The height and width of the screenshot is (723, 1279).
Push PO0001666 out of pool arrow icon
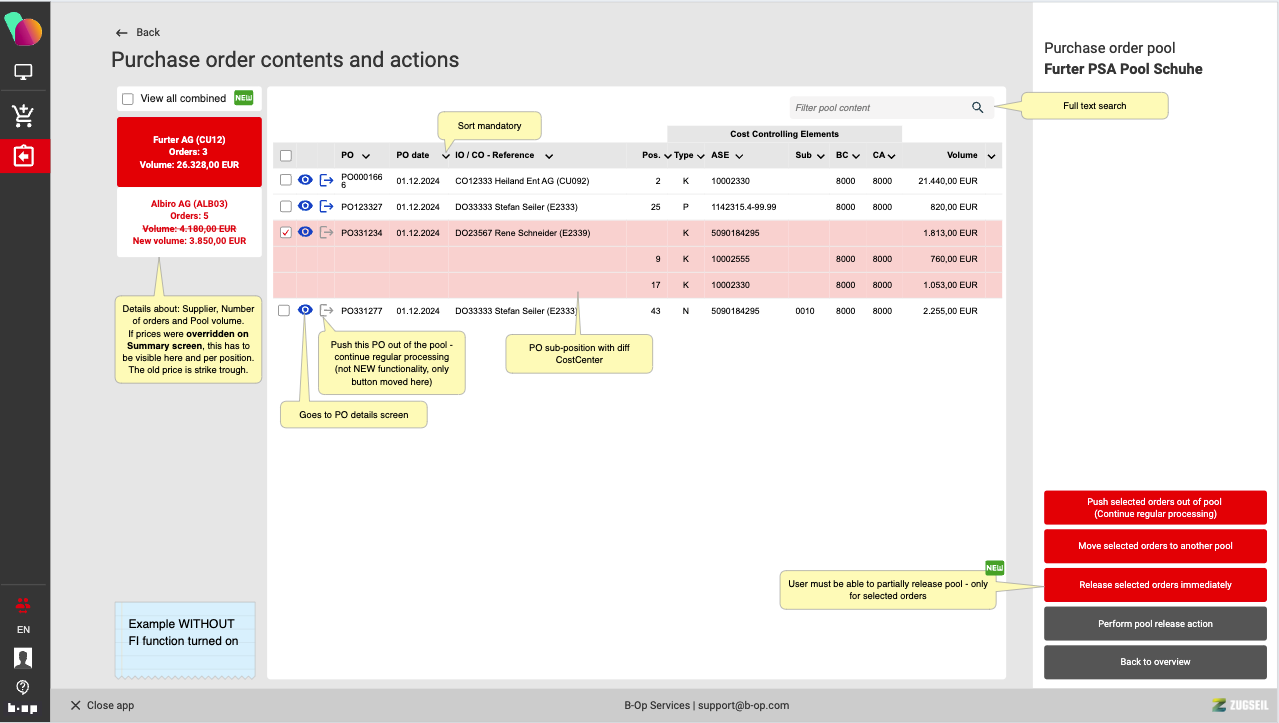(x=326, y=181)
